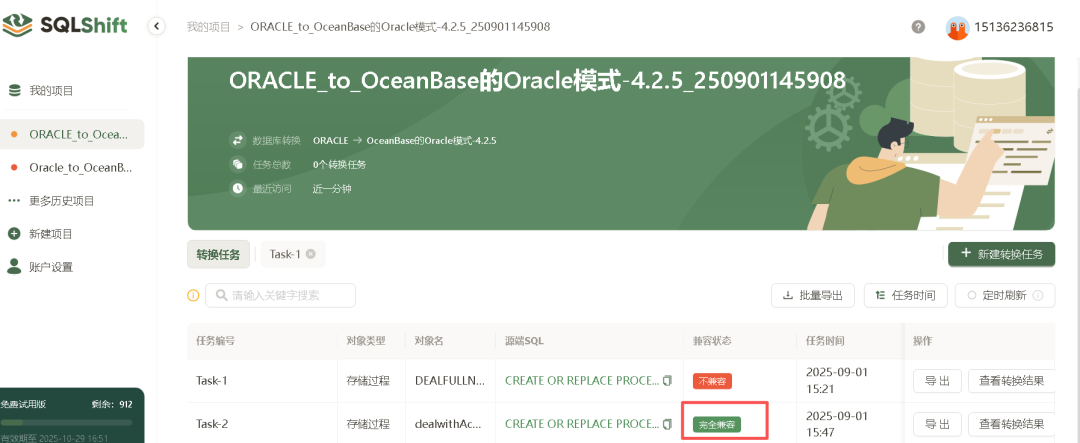Copy the Task-2 source SQL
The height and width of the screenshot is (443, 1080).
tap(667, 424)
